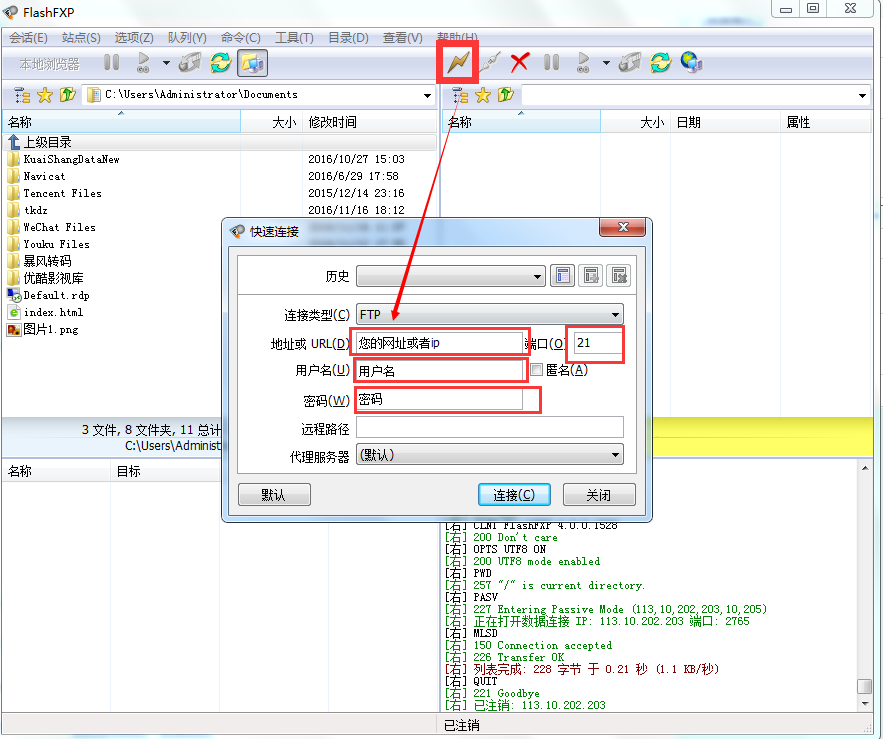Click the right pane transfer mode icon

pos(630,63)
